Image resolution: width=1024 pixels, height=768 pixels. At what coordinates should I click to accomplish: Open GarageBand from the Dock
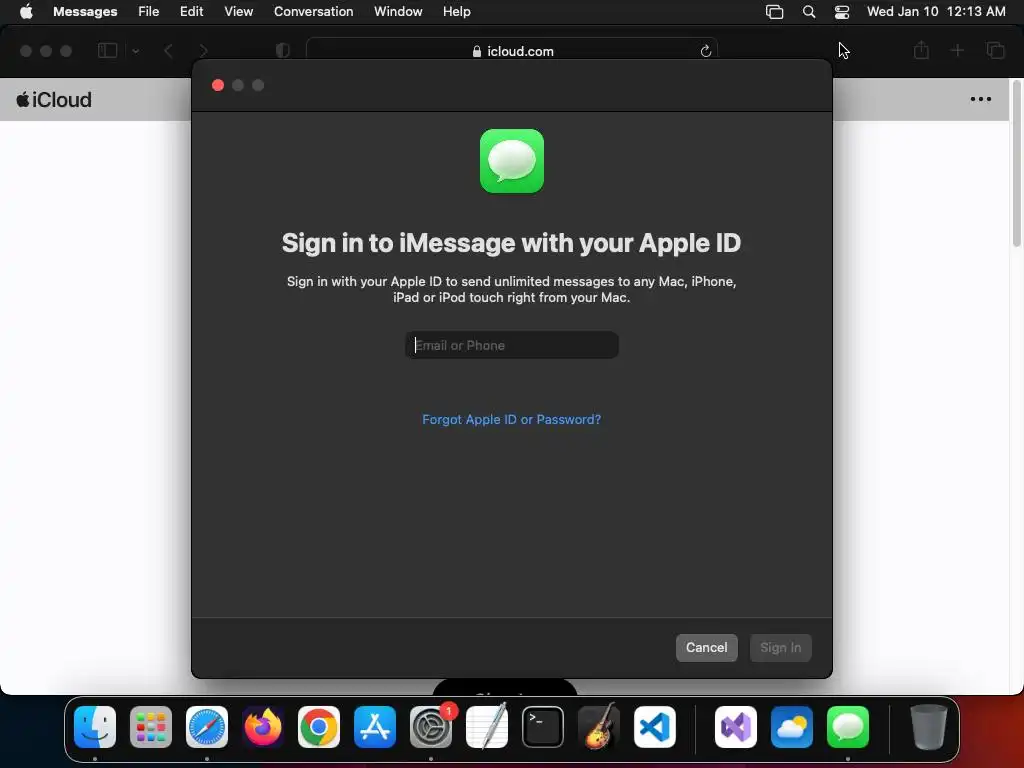coord(599,726)
